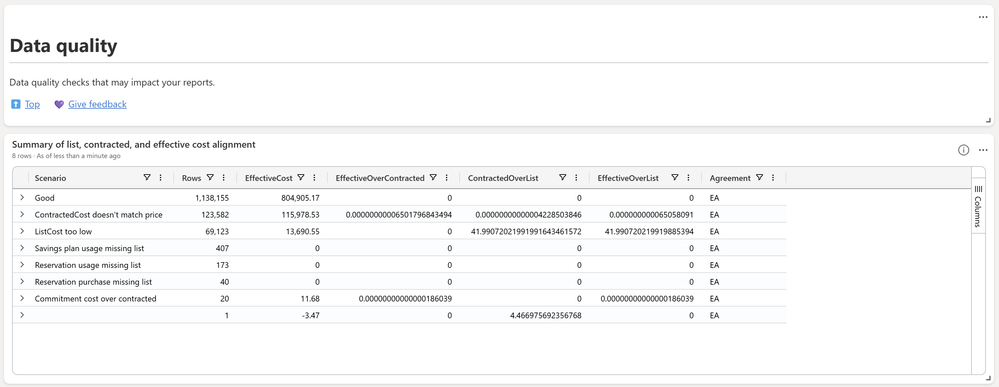The image size is (999, 387).
Task: Click the Data quality tile resize handle
Action: (x=988, y=120)
